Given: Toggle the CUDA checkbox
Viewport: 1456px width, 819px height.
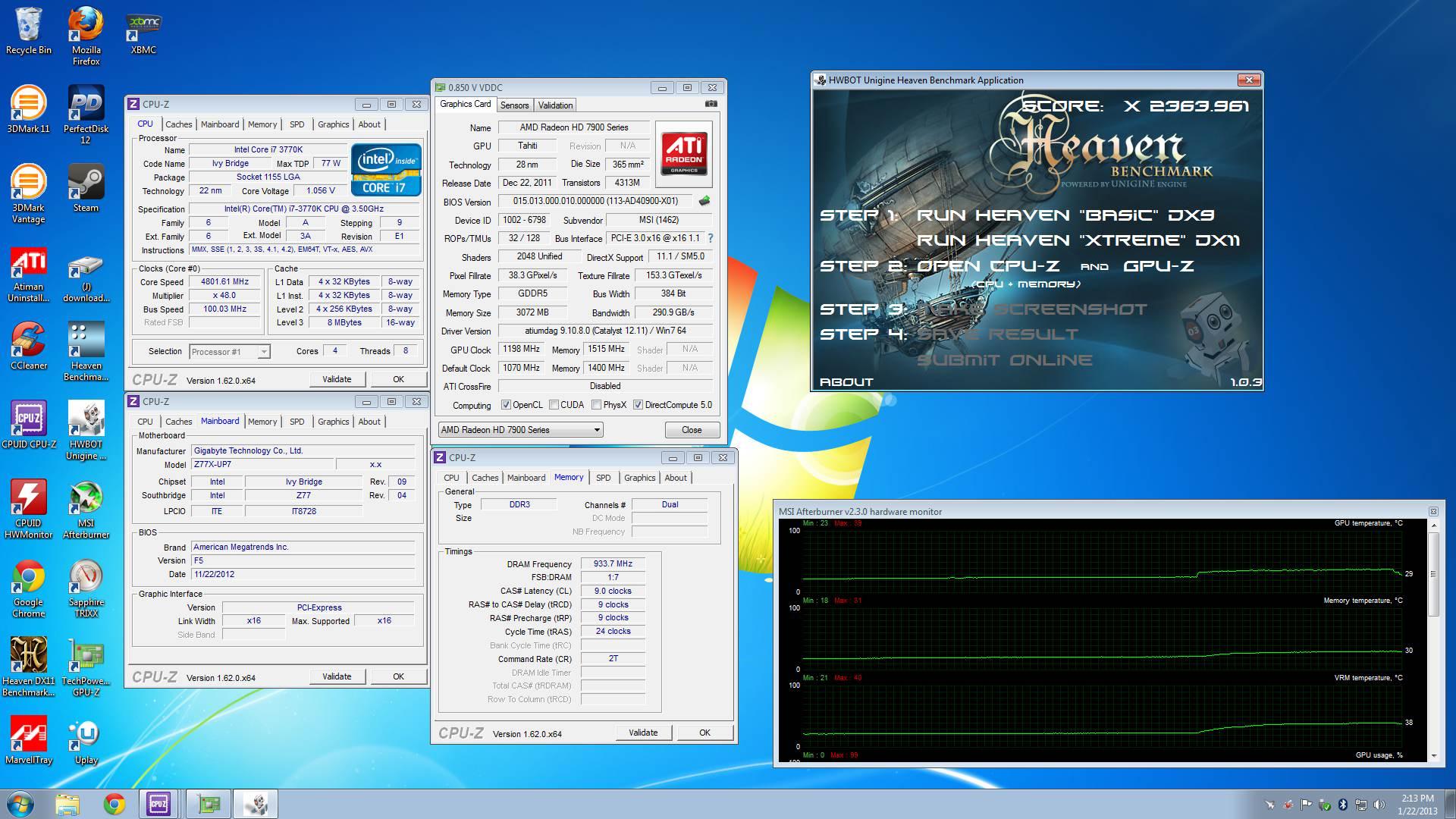Looking at the screenshot, I should 554,405.
